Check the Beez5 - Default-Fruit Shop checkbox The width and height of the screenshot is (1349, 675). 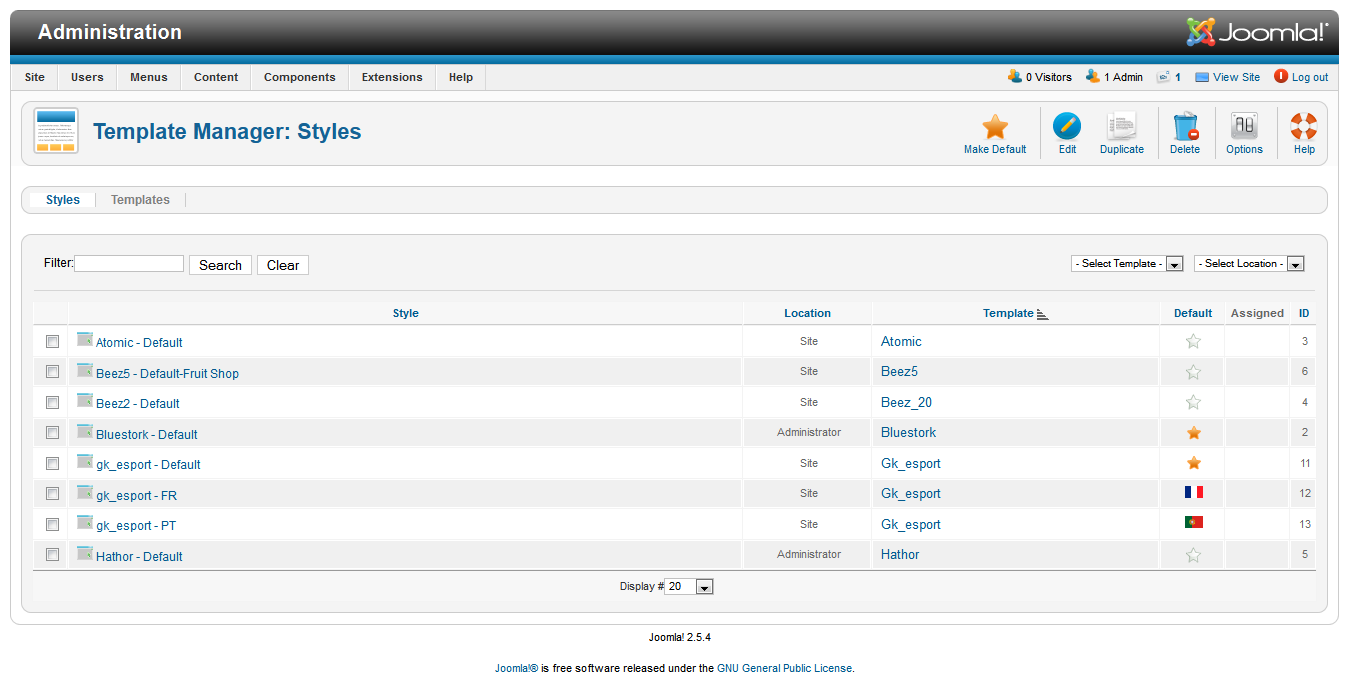click(52, 371)
